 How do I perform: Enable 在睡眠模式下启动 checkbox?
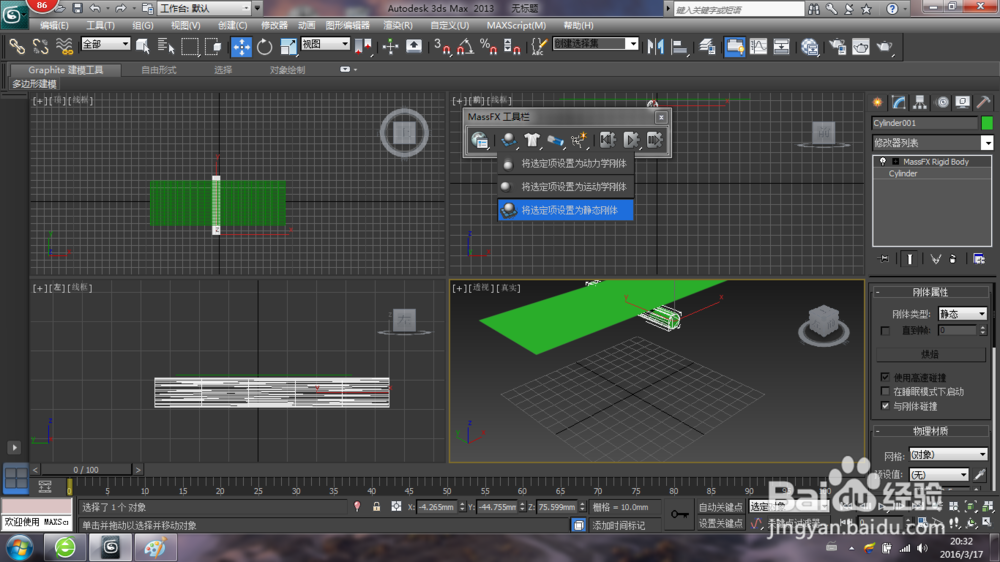coord(885,391)
